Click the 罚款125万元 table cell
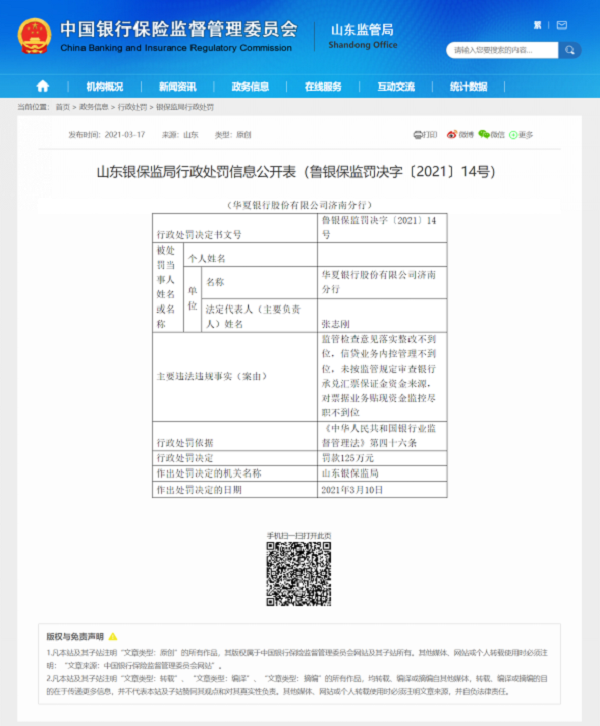 (x=382, y=458)
